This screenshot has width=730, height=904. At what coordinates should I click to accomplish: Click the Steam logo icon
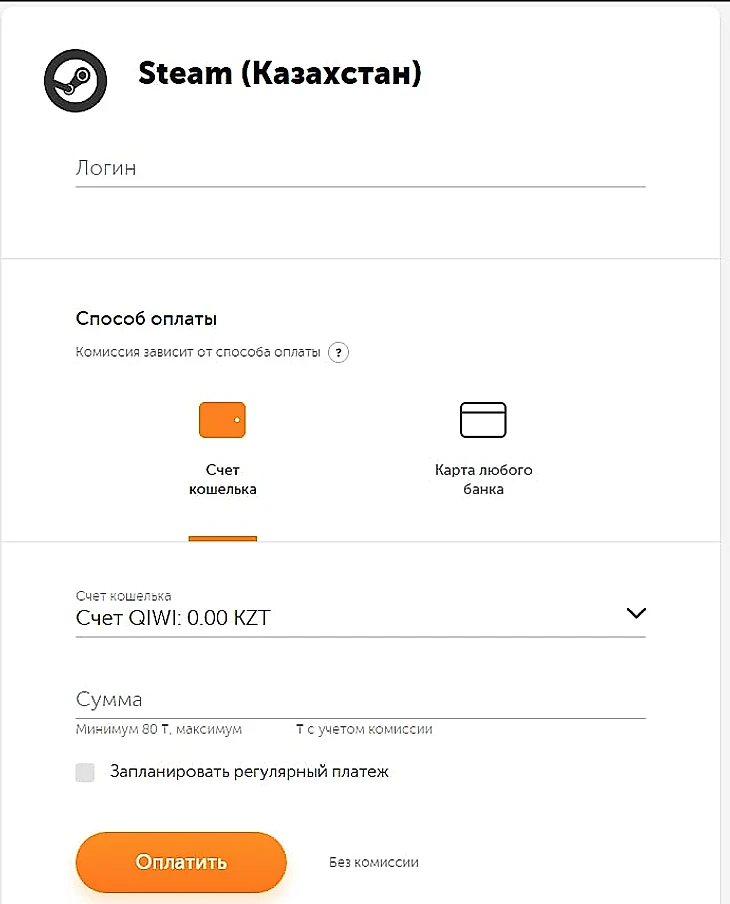point(73,81)
